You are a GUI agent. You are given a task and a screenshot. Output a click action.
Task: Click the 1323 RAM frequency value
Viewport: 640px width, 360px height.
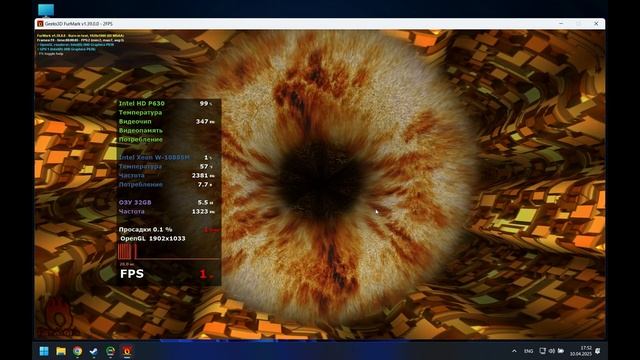[x=200, y=211]
